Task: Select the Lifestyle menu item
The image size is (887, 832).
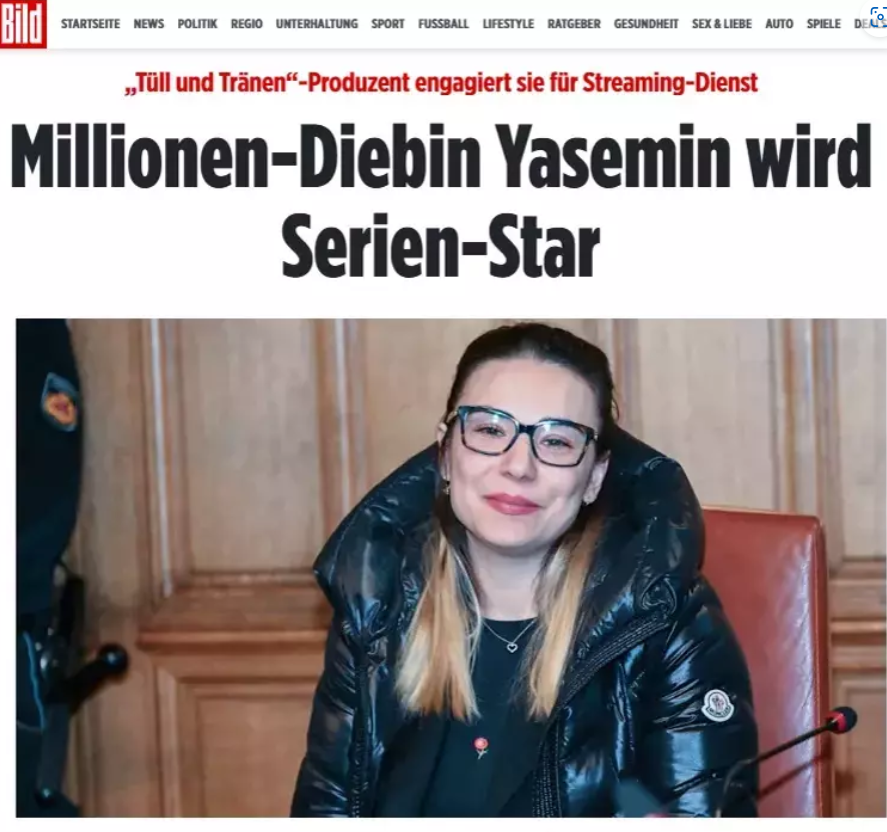Action: pos(508,24)
